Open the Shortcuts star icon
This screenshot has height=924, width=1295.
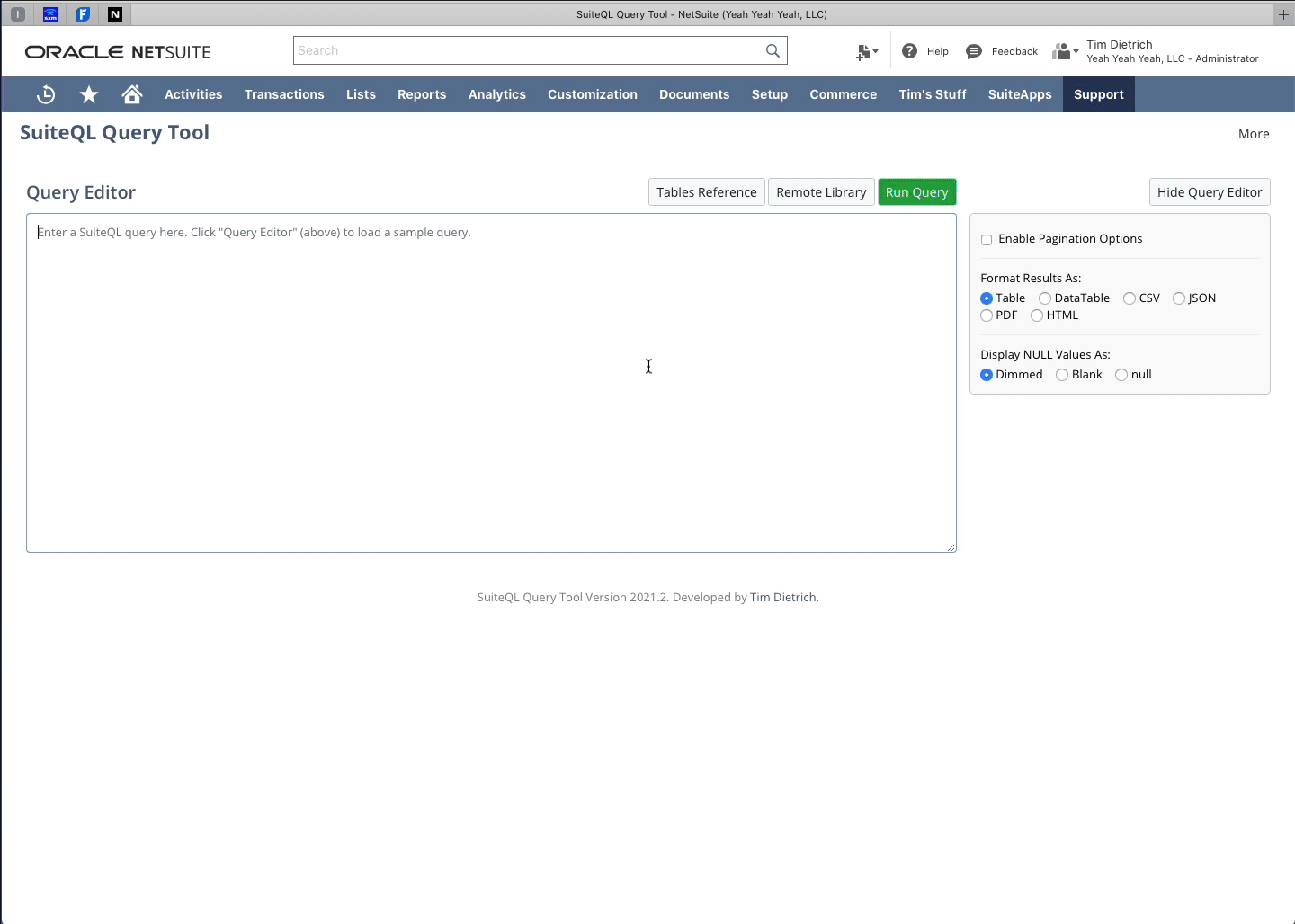[89, 94]
